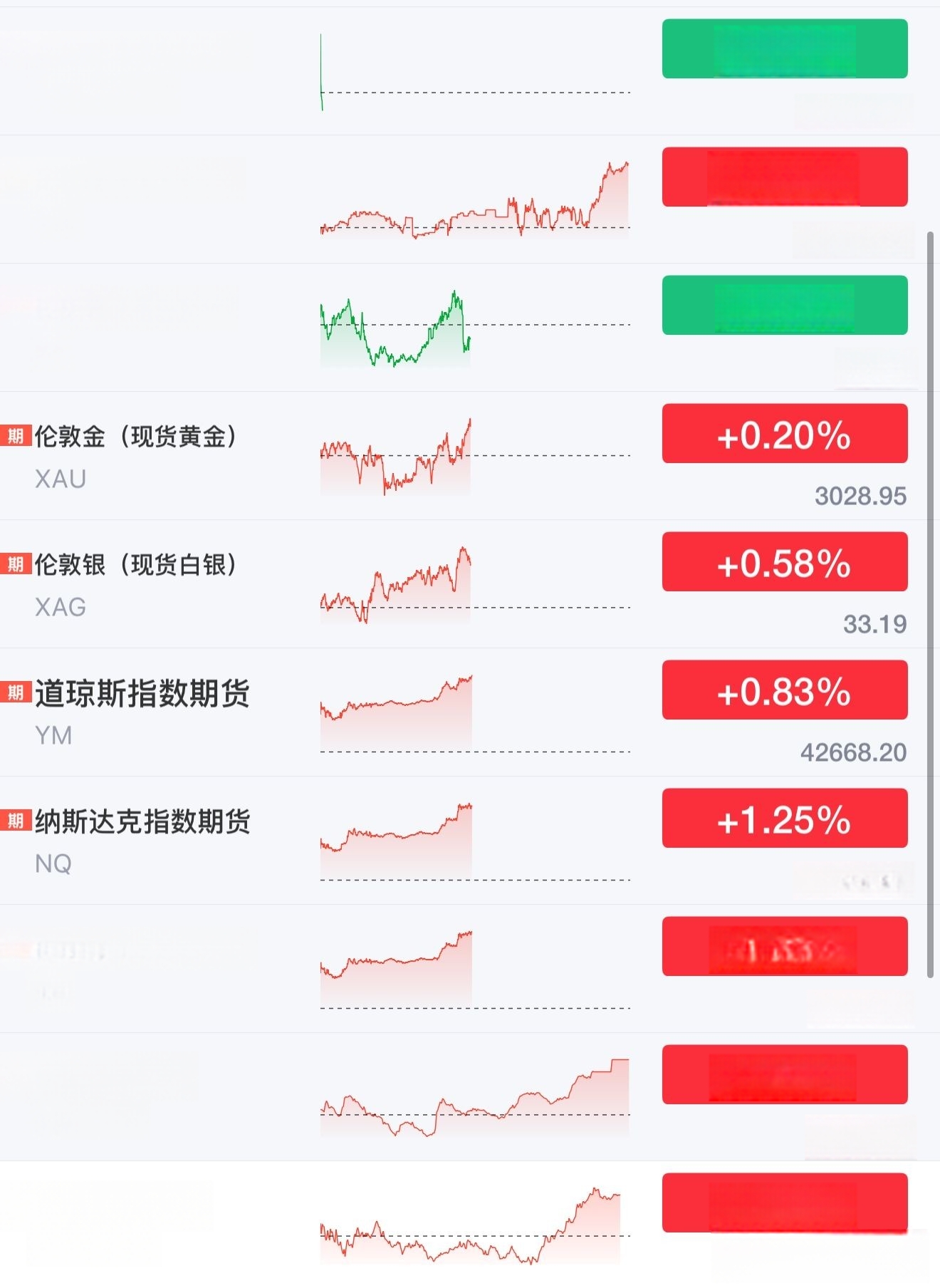This screenshot has width=940, height=1288.
Task: Click the 期 badge beside 纳斯达克指数期货
Action: tap(16, 820)
